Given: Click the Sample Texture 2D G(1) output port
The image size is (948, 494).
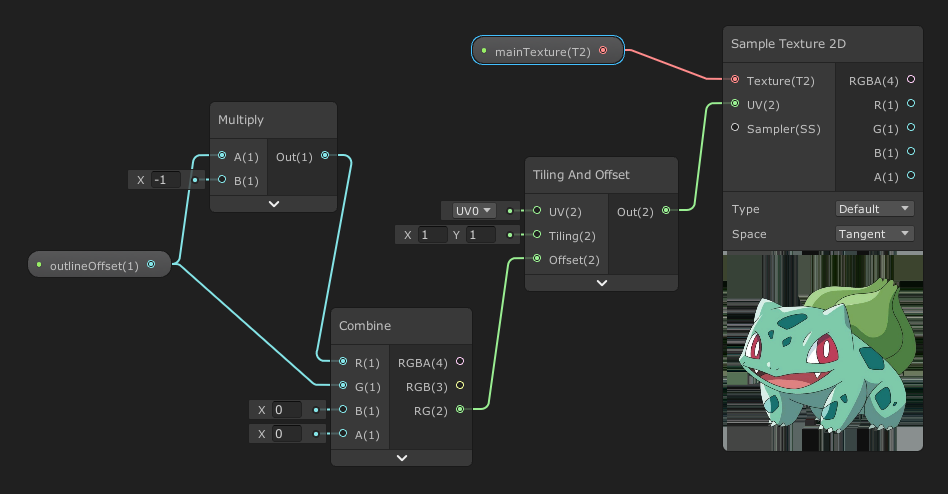Looking at the screenshot, I should (911, 128).
